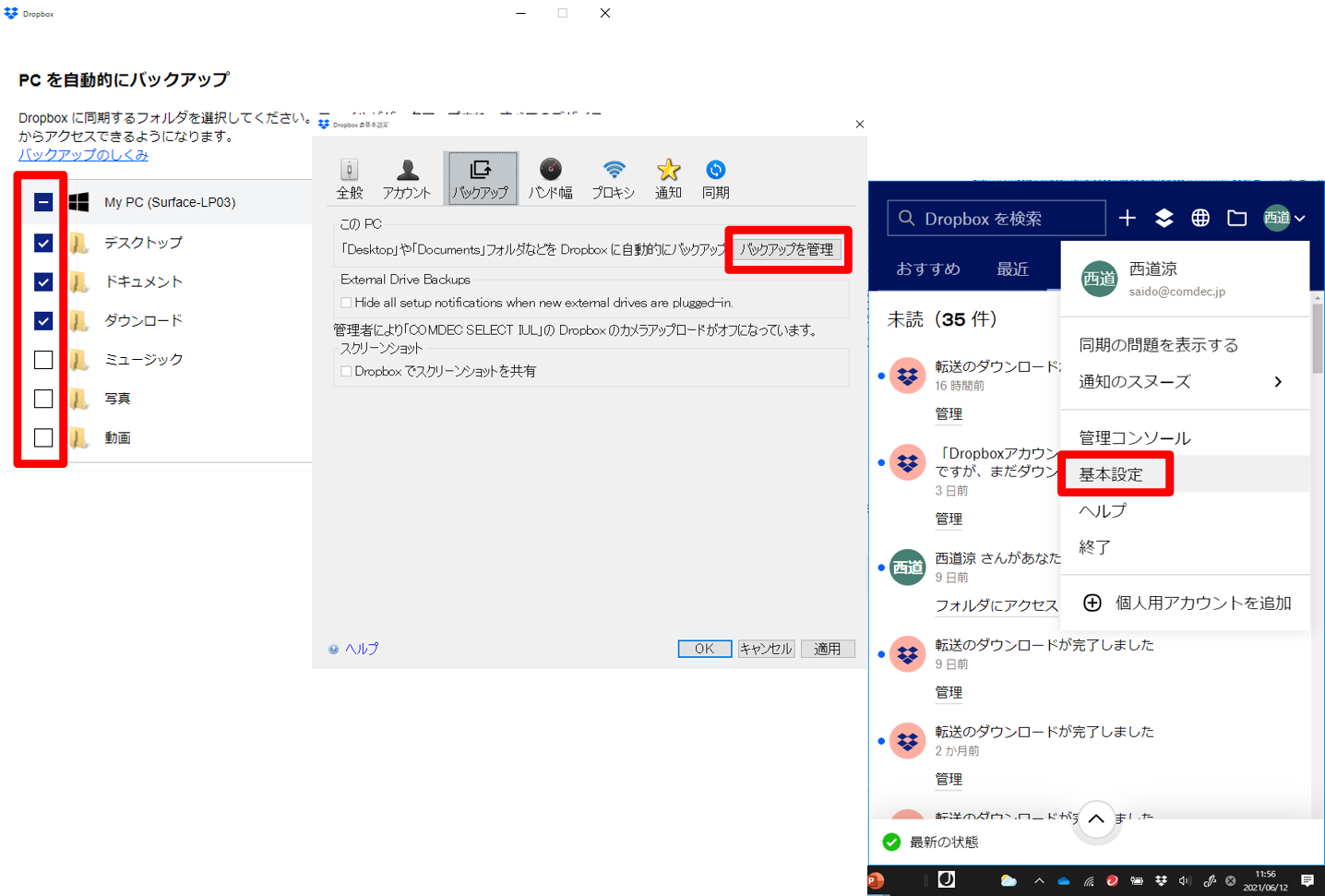Open the action center notification icon
The height and width of the screenshot is (896, 1325).
click(x=1307, y=880)
